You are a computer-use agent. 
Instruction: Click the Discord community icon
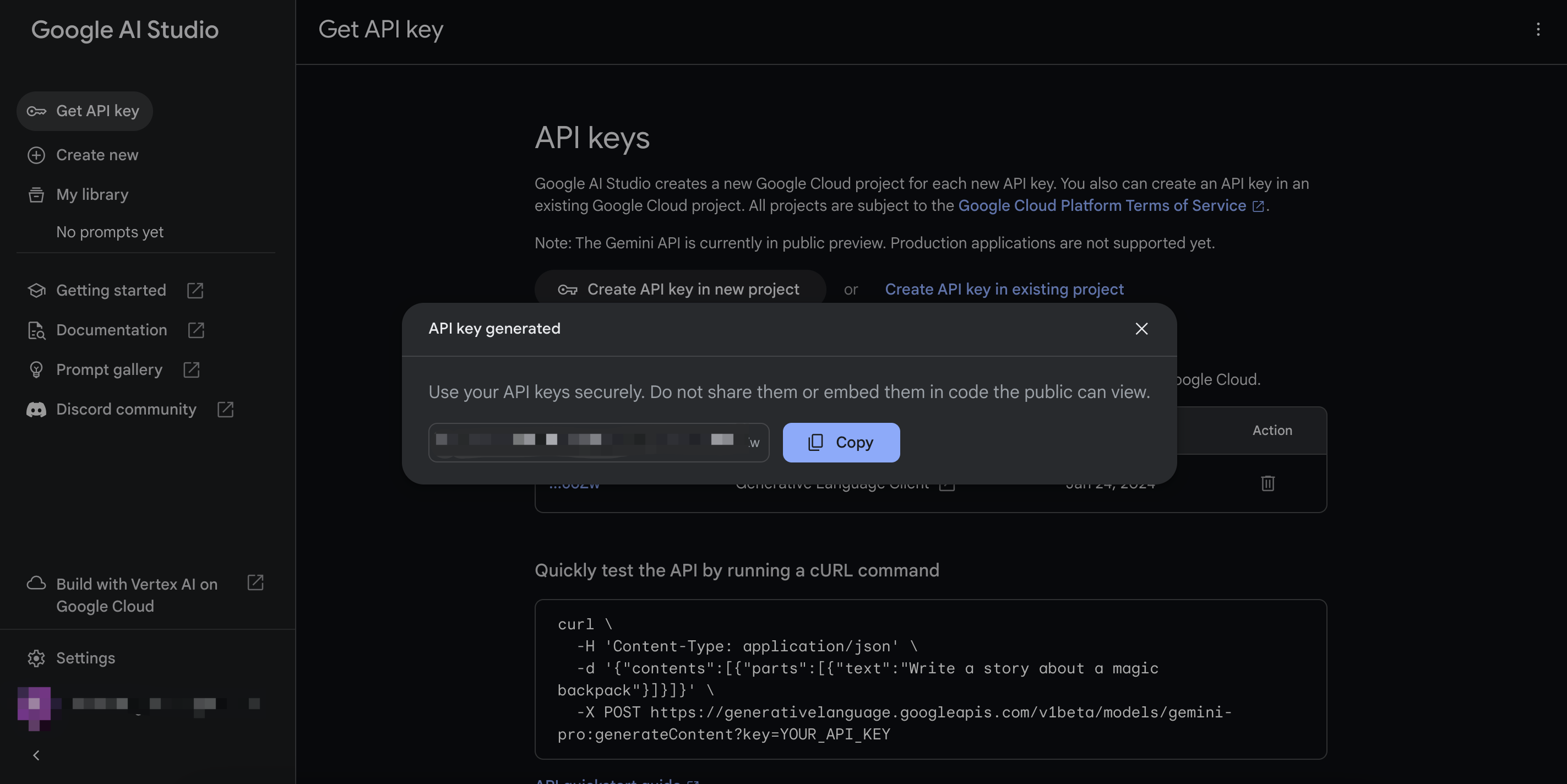[x=36, y=409]
